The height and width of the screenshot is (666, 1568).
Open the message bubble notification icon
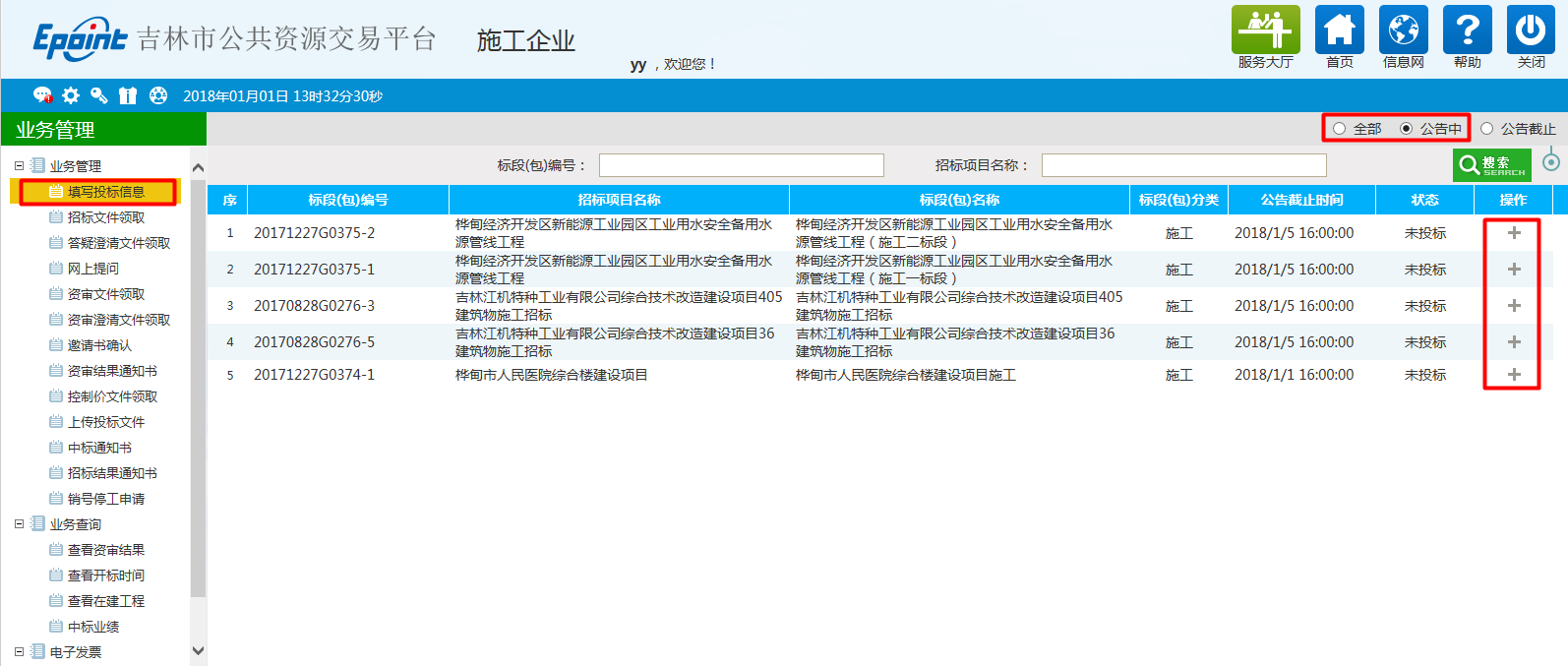tap(42, 95)
